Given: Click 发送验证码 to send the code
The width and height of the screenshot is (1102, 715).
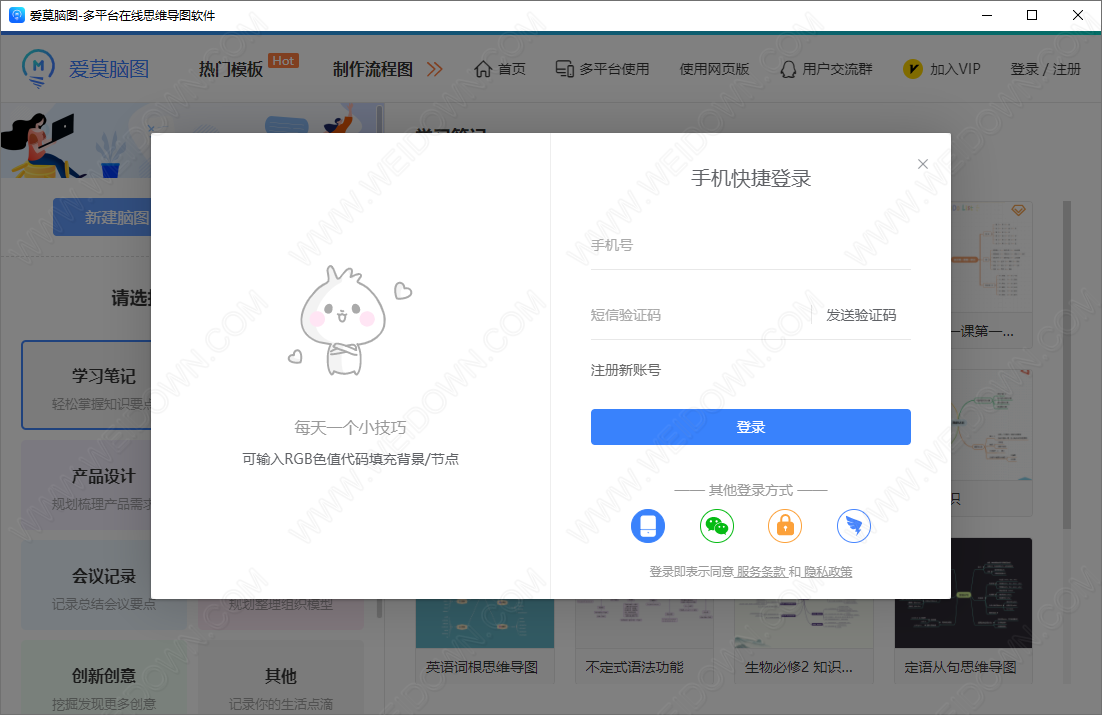Looking at the screenshot, I should point(861,315).
